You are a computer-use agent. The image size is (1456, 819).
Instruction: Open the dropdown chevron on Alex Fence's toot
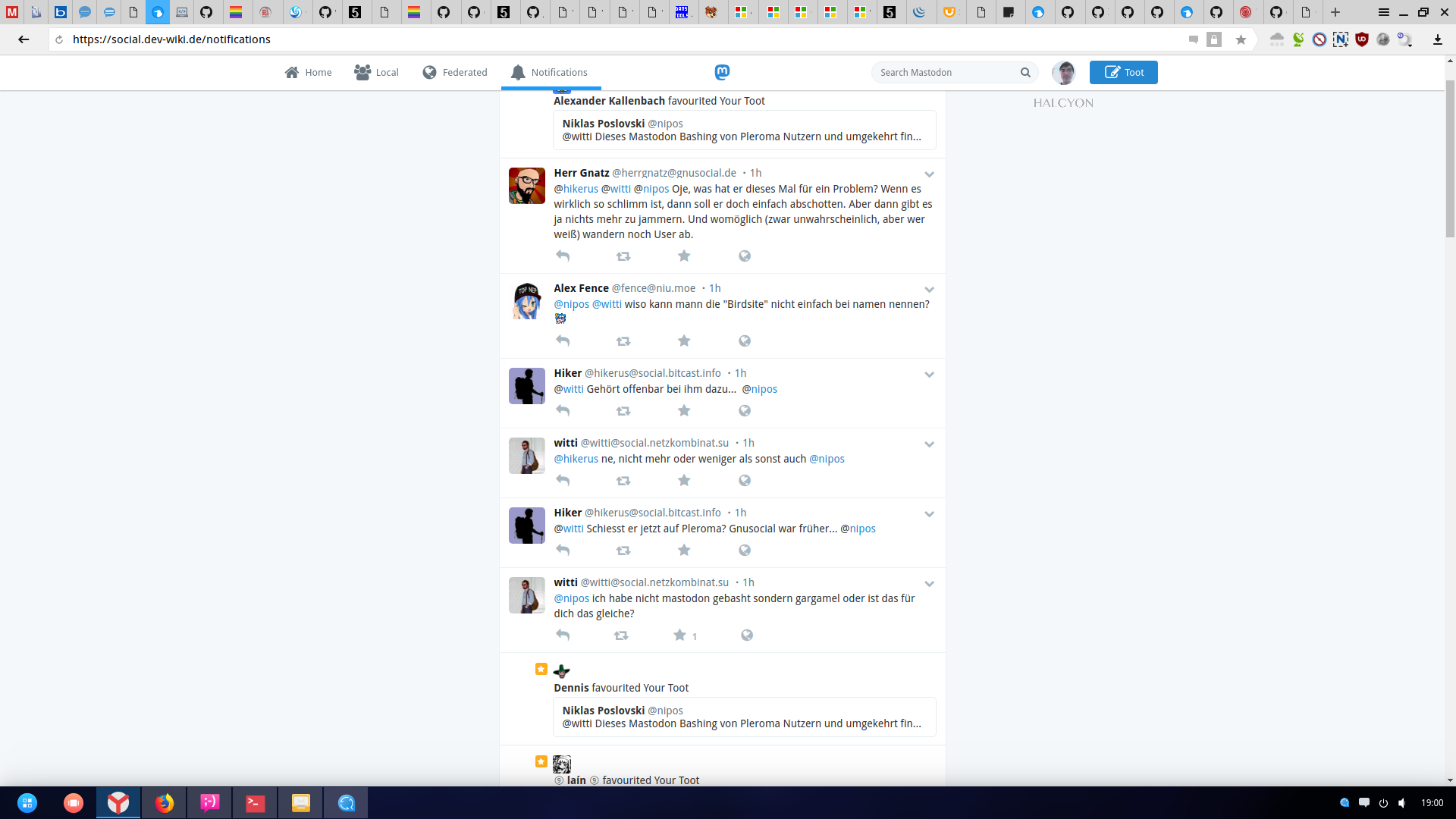click(x=929, y=290)
